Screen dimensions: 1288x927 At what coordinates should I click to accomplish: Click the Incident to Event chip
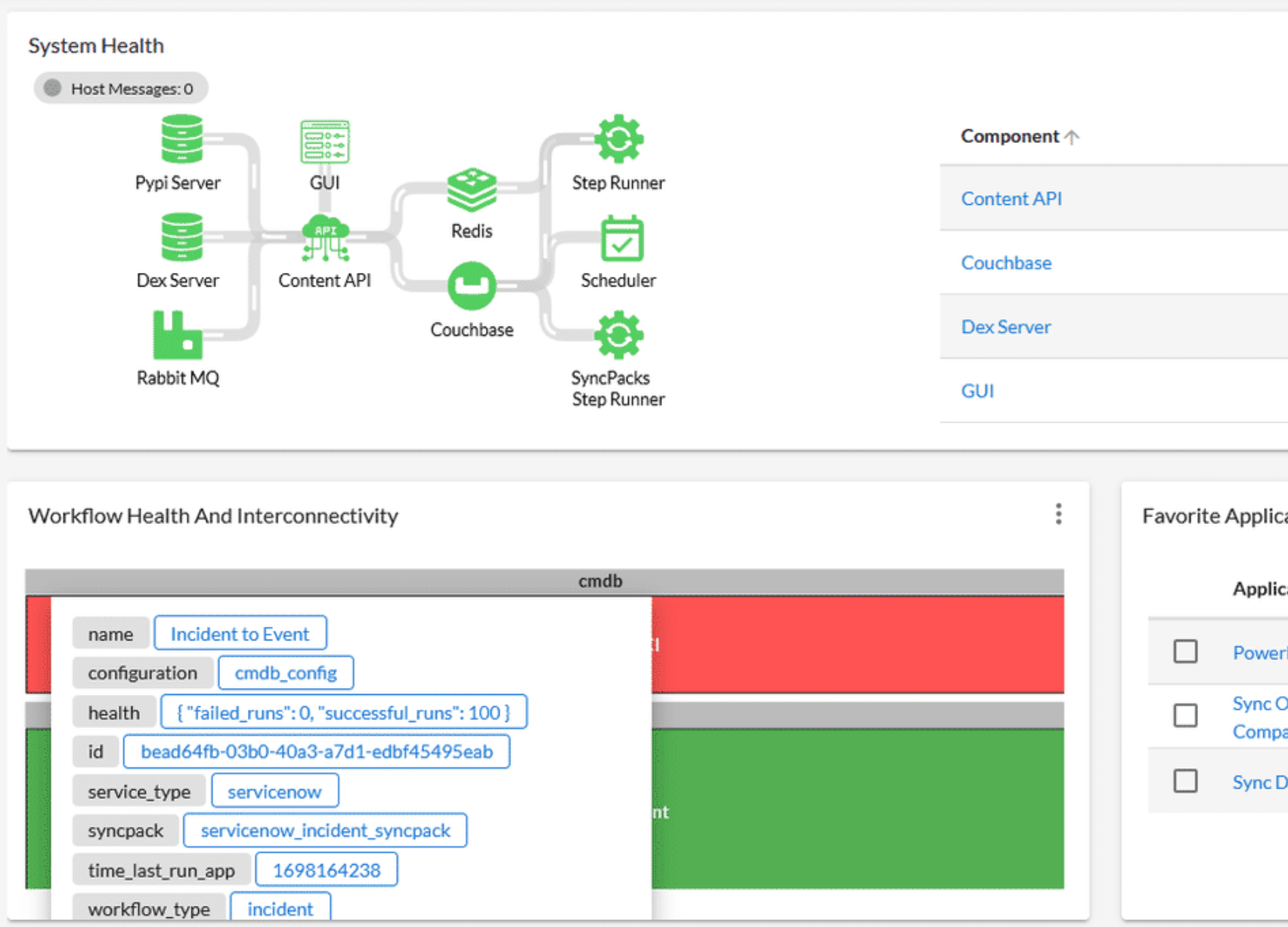click(240, 633)
